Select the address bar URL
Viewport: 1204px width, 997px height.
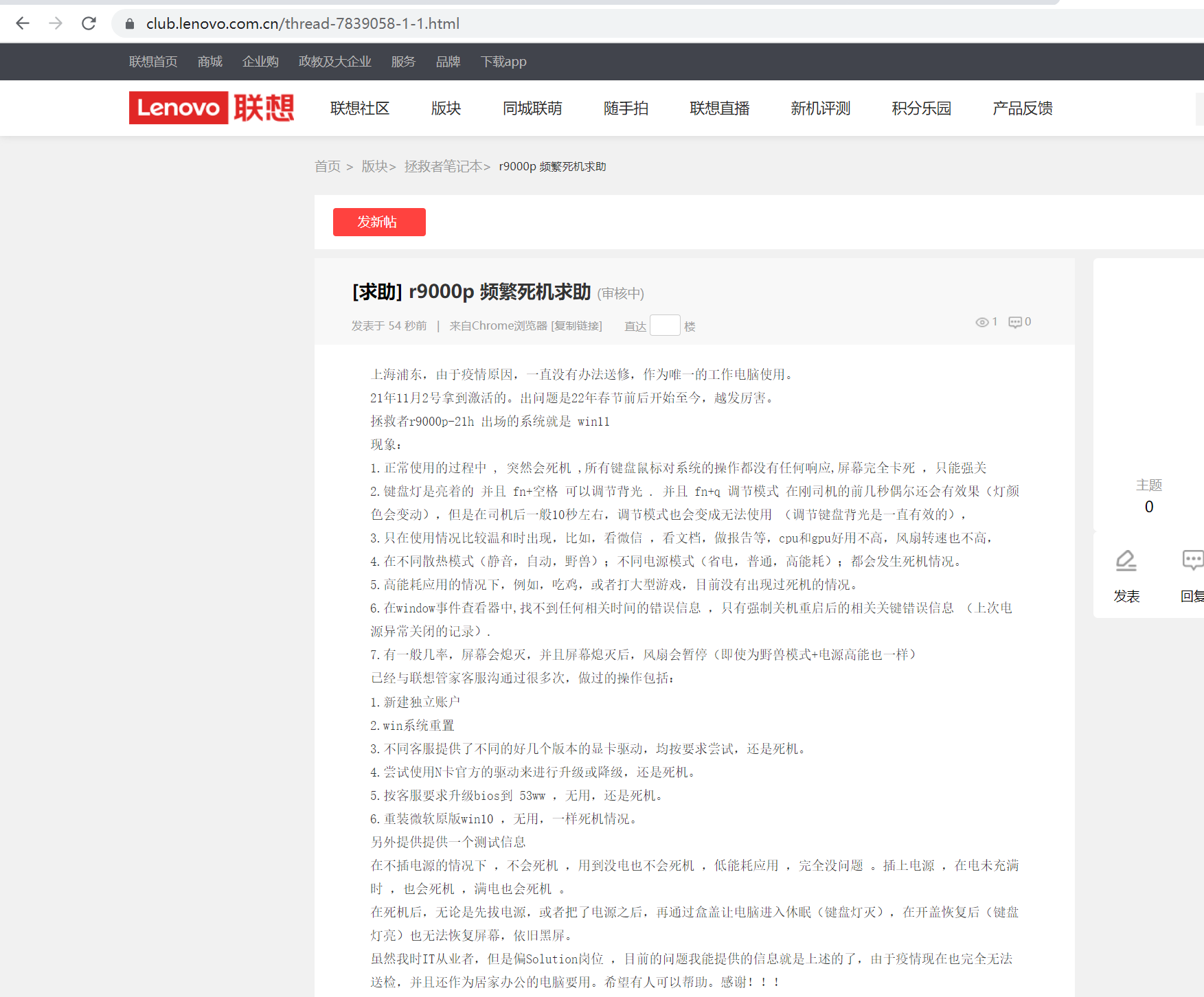click(303, 24)
